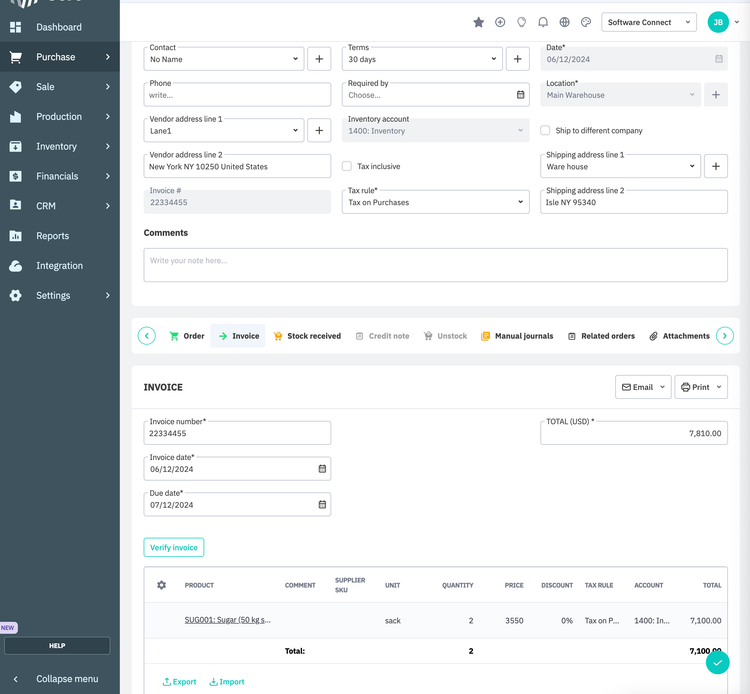Open the Terms dropdown
Viewport: 750px width, 694px height.
[x=423, y=60]
